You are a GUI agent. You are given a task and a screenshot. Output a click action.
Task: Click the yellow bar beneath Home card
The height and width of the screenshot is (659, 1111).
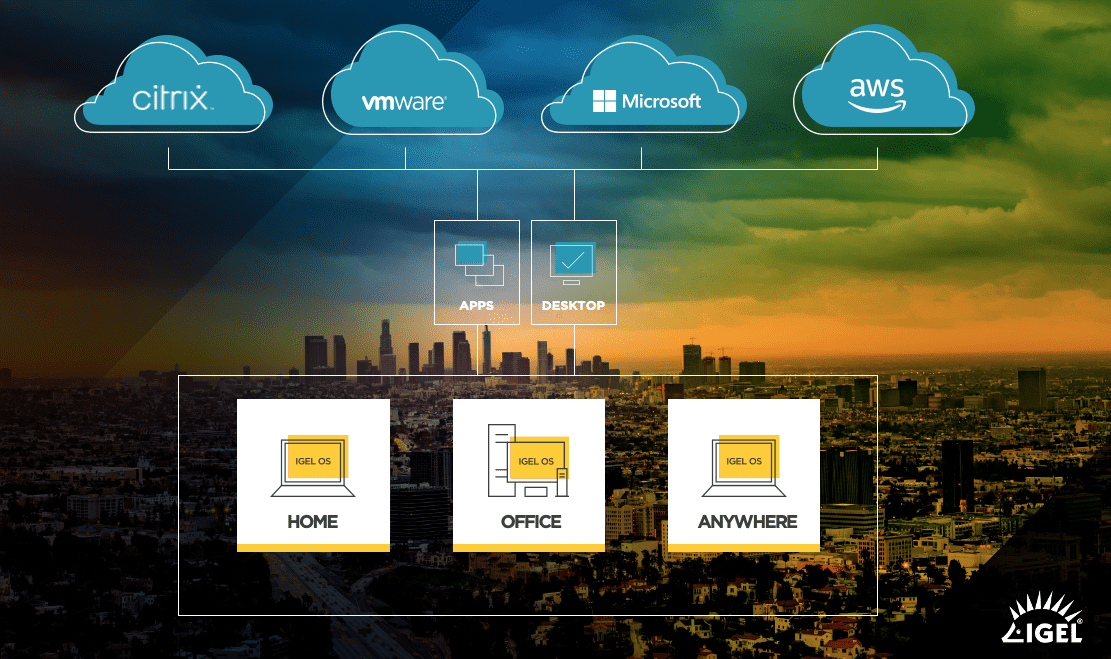point(313,547)
